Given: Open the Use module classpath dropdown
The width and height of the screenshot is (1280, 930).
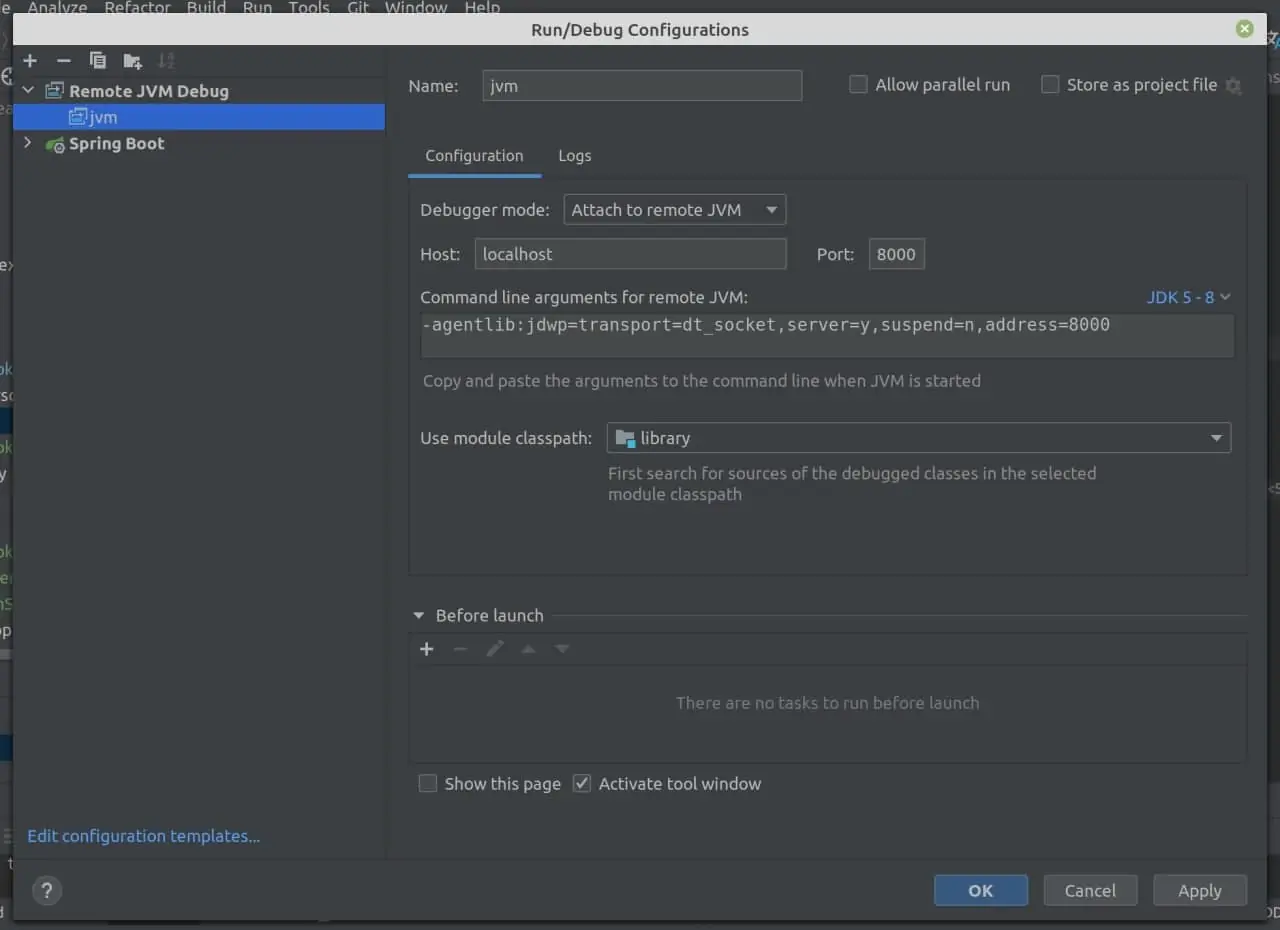Looking at the screenshot, I should [918, 438].
